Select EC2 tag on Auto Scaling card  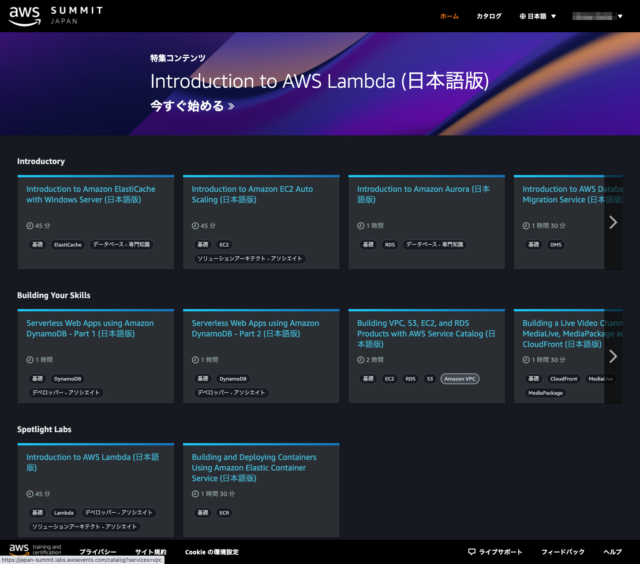click(224, 244)
